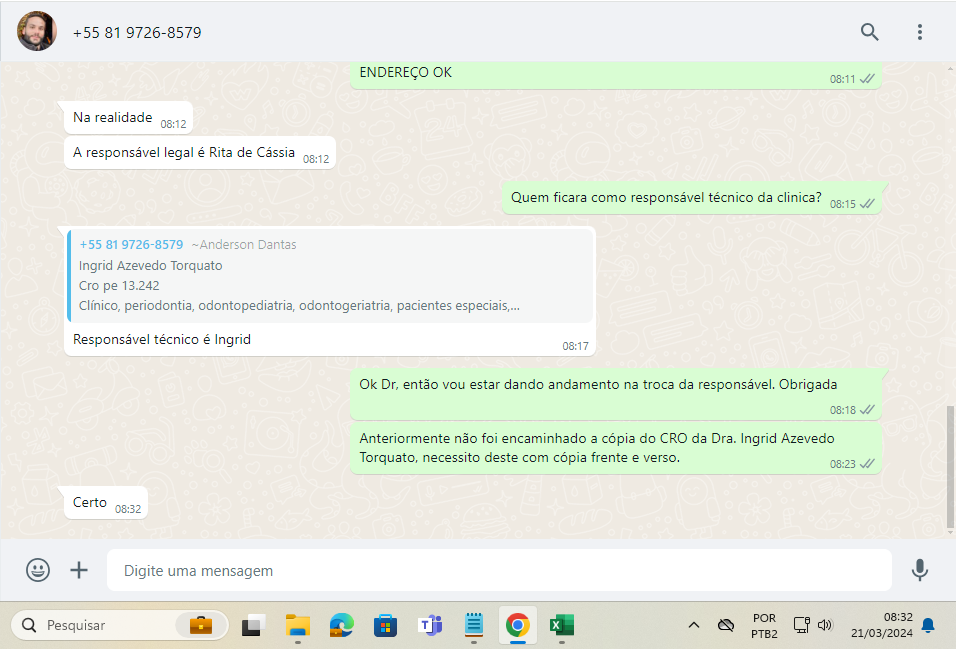
Task: Click the chat scrollbar thumb
Action: click(x=951, y=467)
